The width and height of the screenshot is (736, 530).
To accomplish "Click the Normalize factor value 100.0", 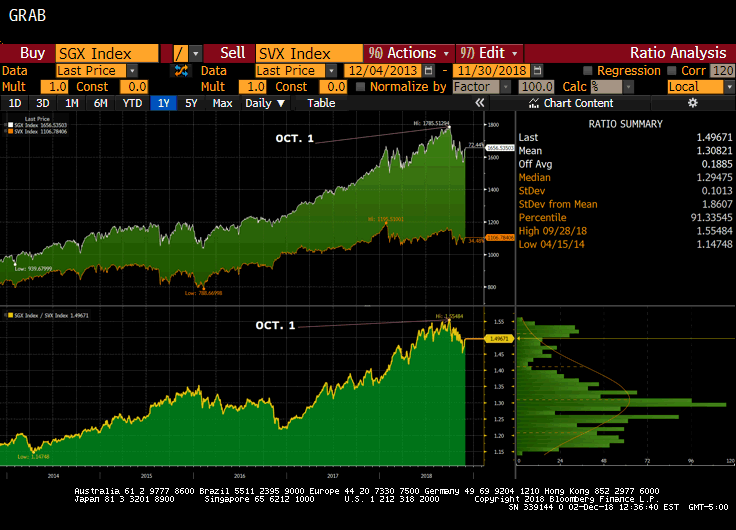I will coord(536,87).
